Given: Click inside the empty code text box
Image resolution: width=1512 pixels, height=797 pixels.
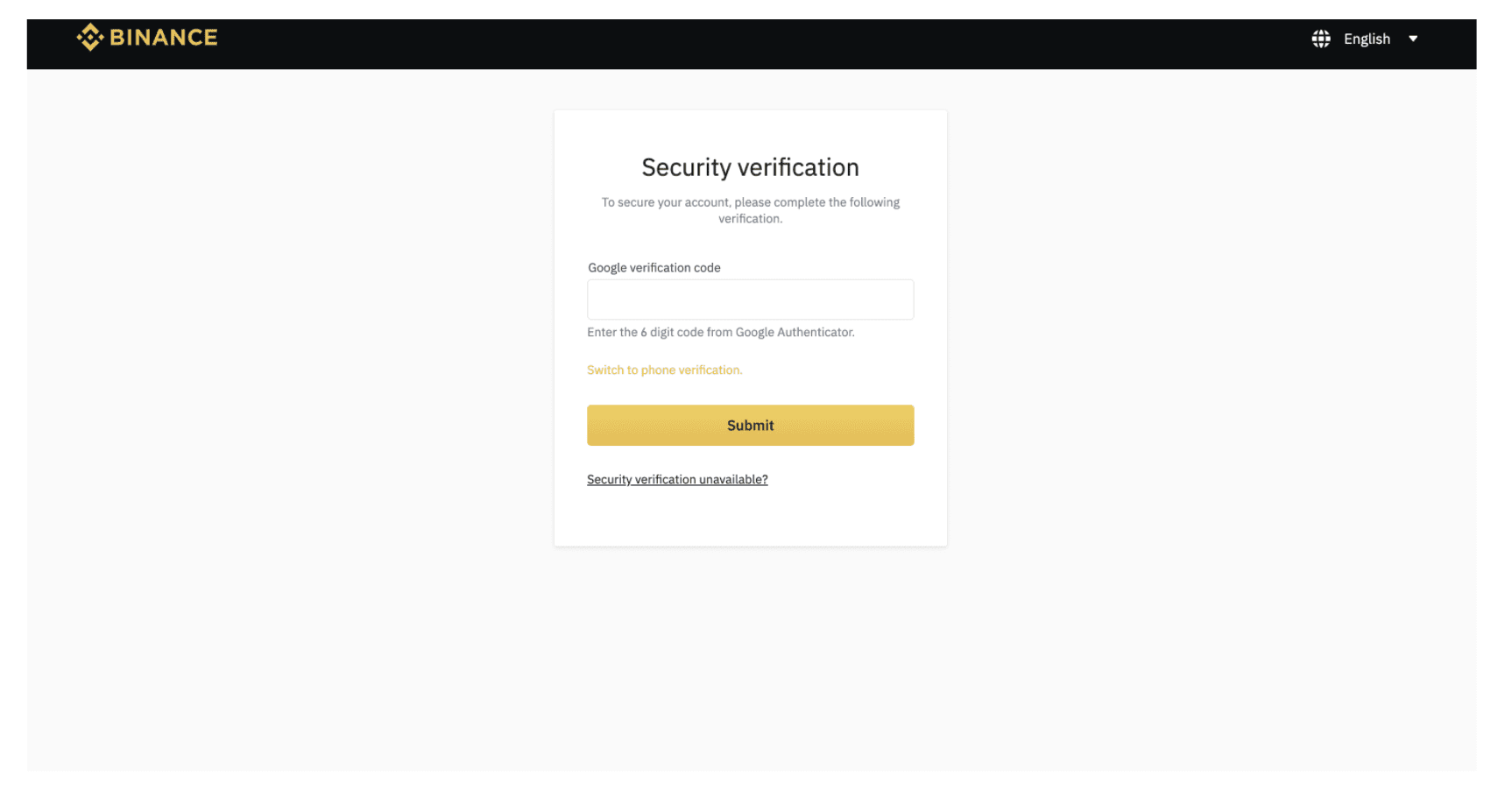Looking at the screenshot, I should pos(751,300).
